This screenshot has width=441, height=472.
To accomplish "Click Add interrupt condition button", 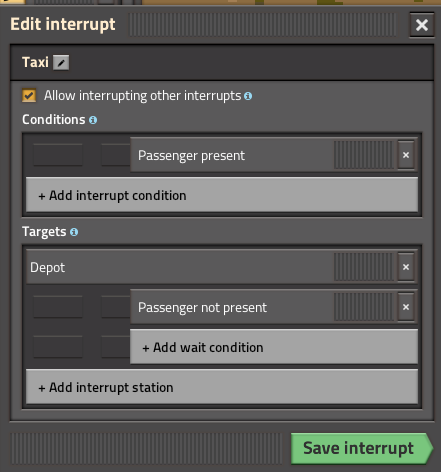I will click(x=222, y=195).
